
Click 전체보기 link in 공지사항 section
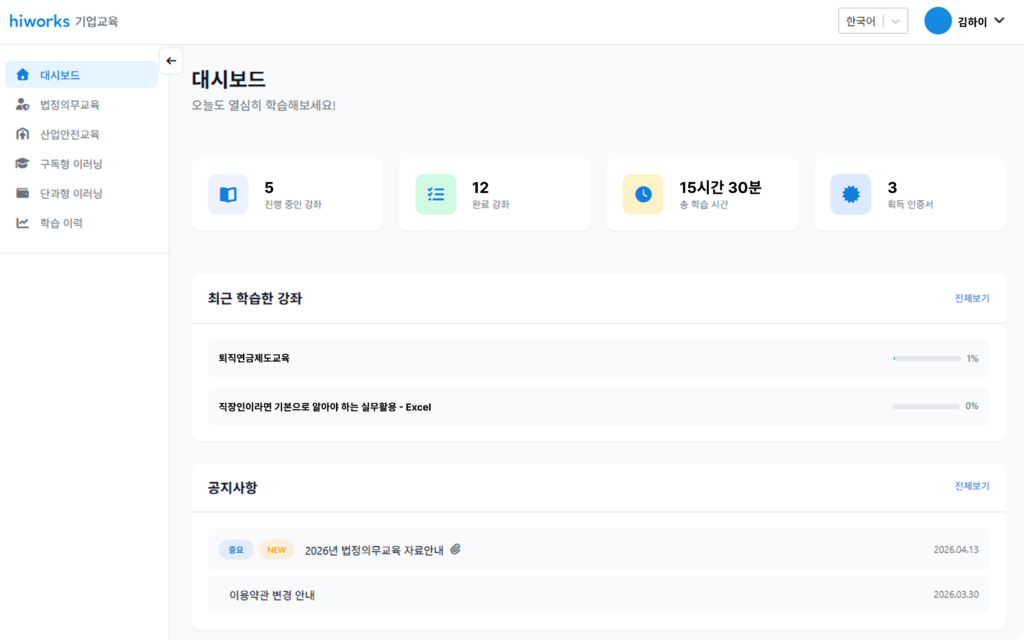[971, 486]
